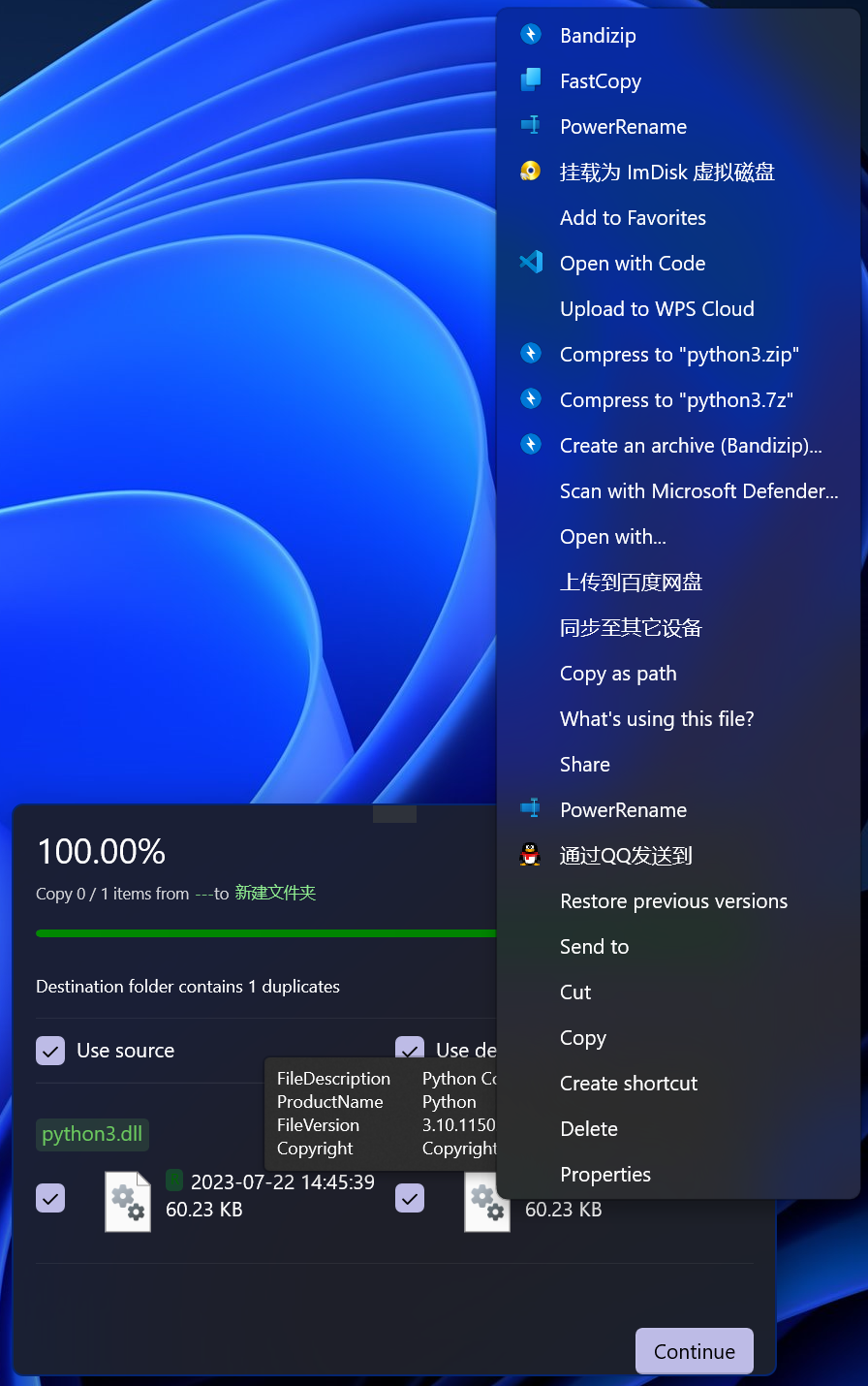Click the Continue button
This screenshot has height=1386, width=868.
coord(695,1350)
